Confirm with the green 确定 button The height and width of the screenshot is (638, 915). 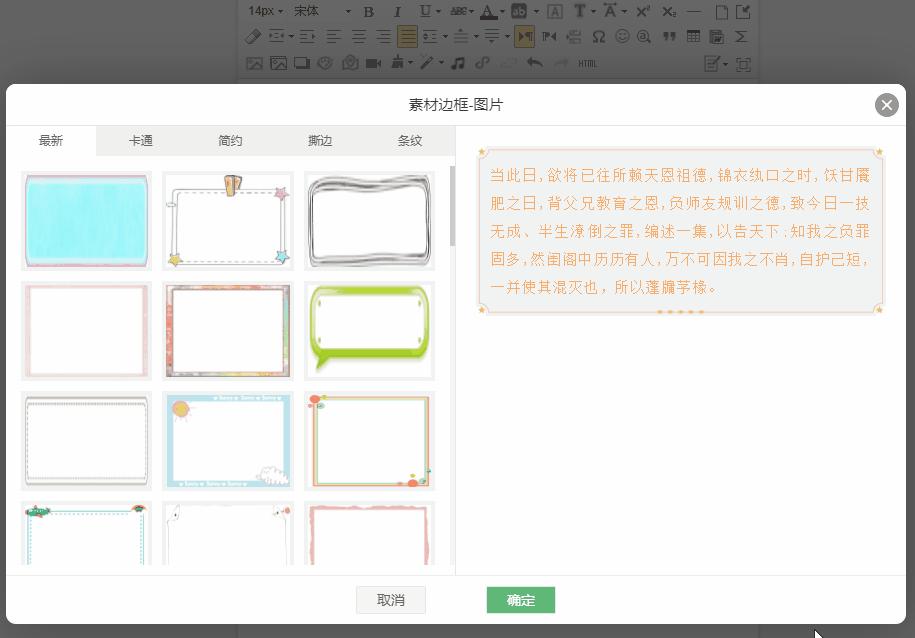point(521,600)
